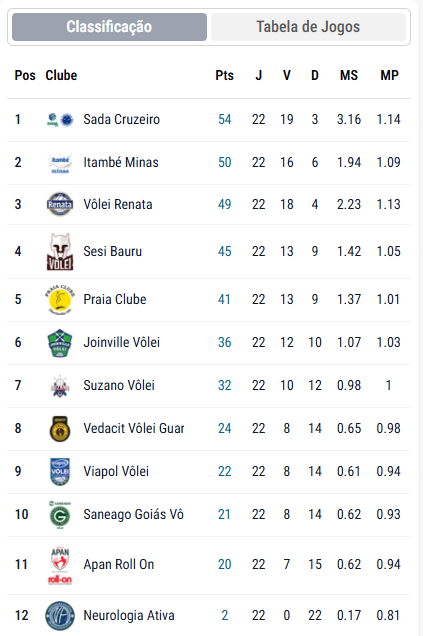Click Sada Cruzeiro's 54 points value
423x636 pixels.
225,120
